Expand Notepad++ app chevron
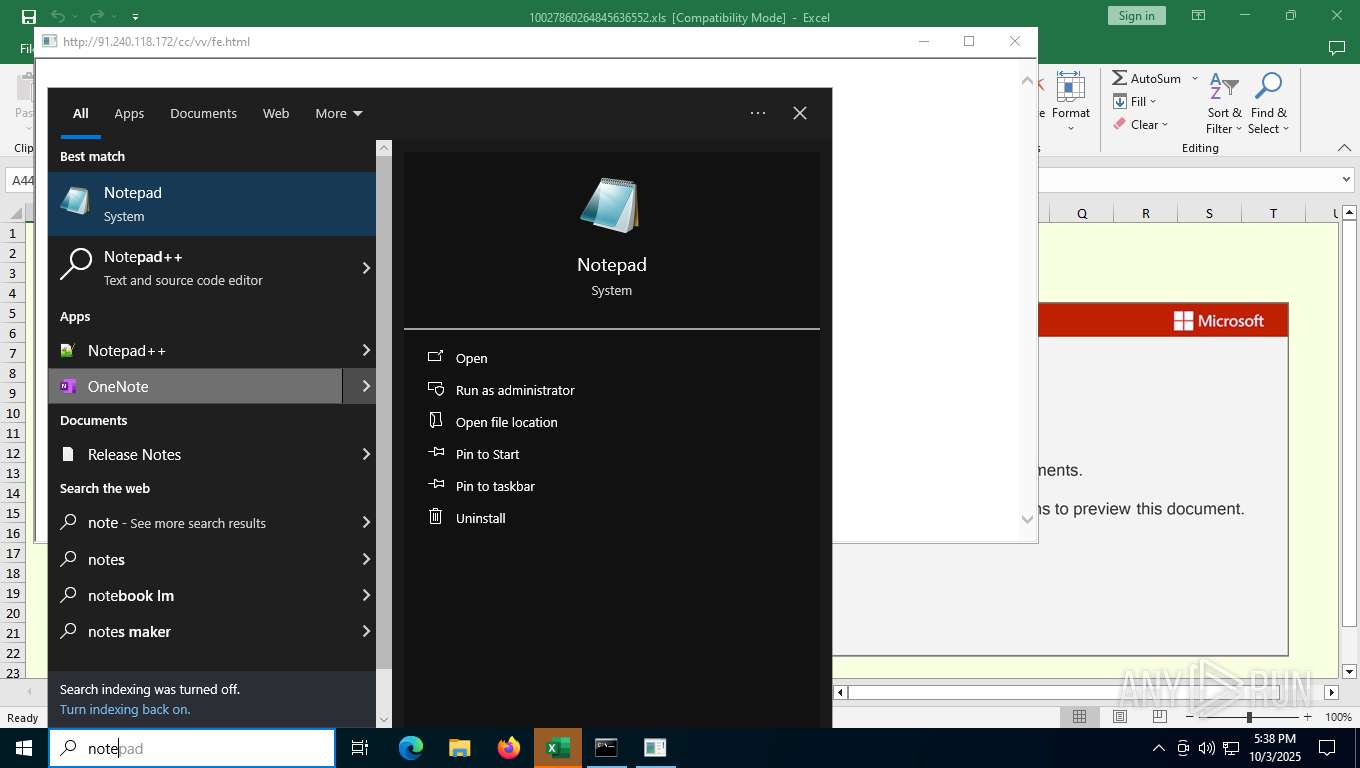 pos(366,350)
